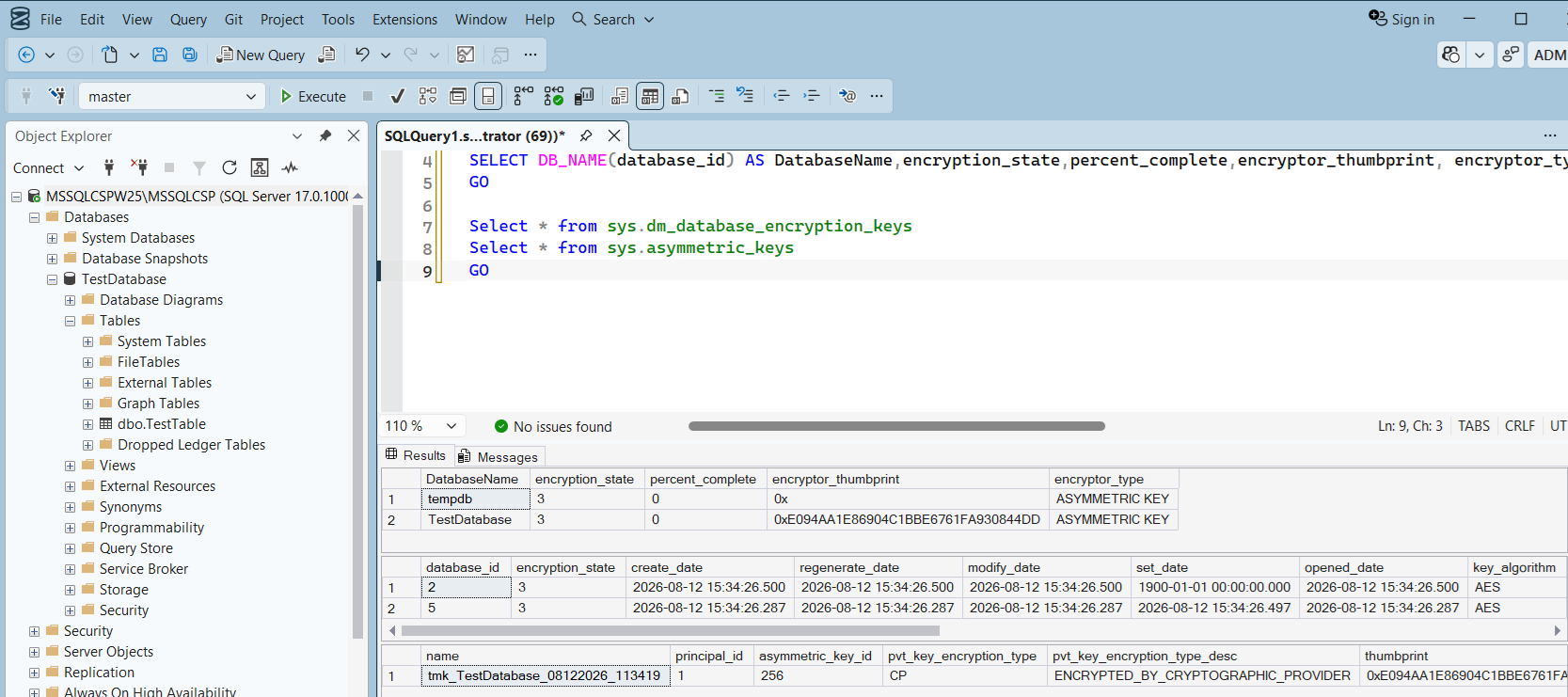Viewport: 1568px width, 697px height.
Task: Save the current query with Save icon
Action: tap(160, 55)
